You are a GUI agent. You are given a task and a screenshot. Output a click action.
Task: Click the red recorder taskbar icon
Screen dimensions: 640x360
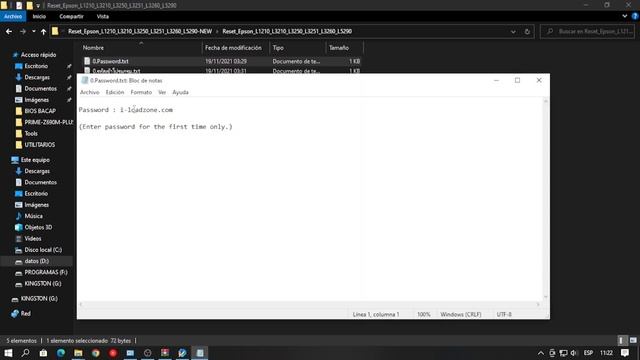pyautogui.click(x=113, y=353)
